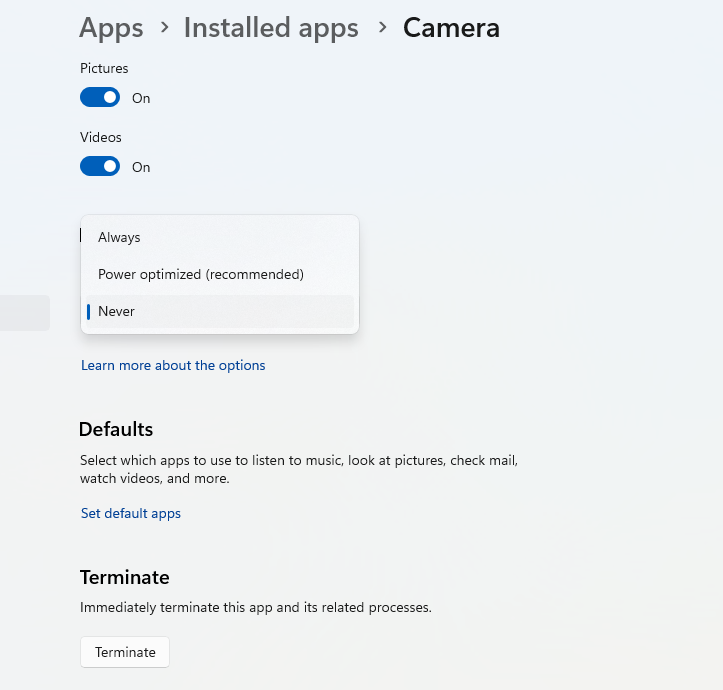Screen dimensions: 723x690
Task: Click the Camera breadcrumb title
Action: tap(451, 28)
